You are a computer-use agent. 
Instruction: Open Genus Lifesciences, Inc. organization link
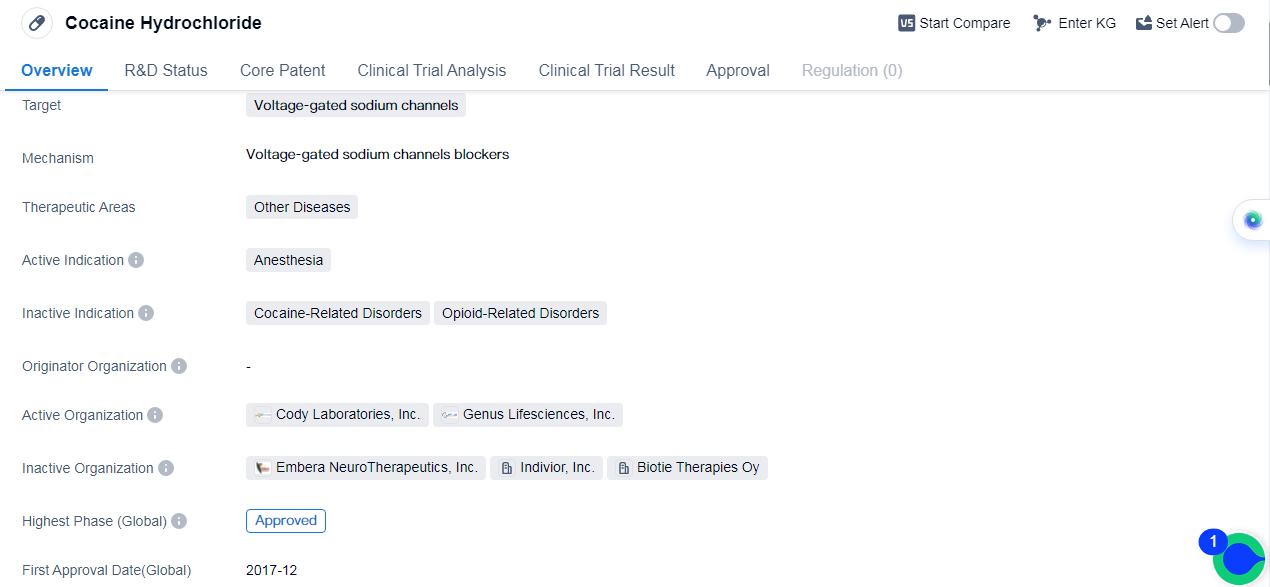(528, 415)
